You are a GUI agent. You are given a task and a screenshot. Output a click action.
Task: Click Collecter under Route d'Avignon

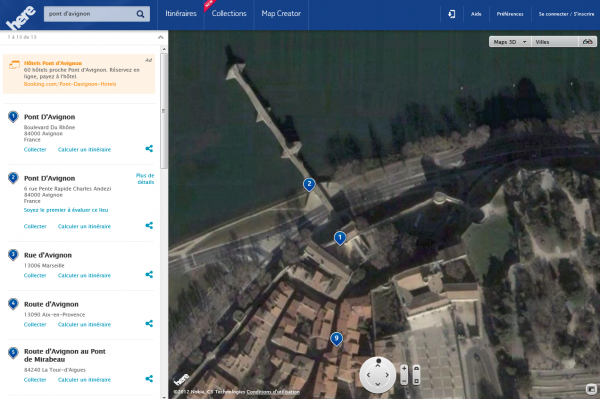[x=35, y=324]
